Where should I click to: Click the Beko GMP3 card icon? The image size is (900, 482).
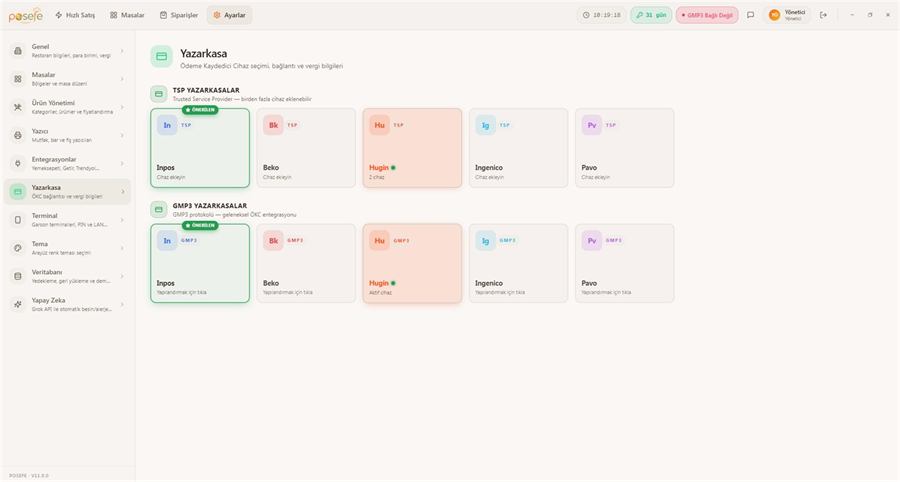coord(273,240)
